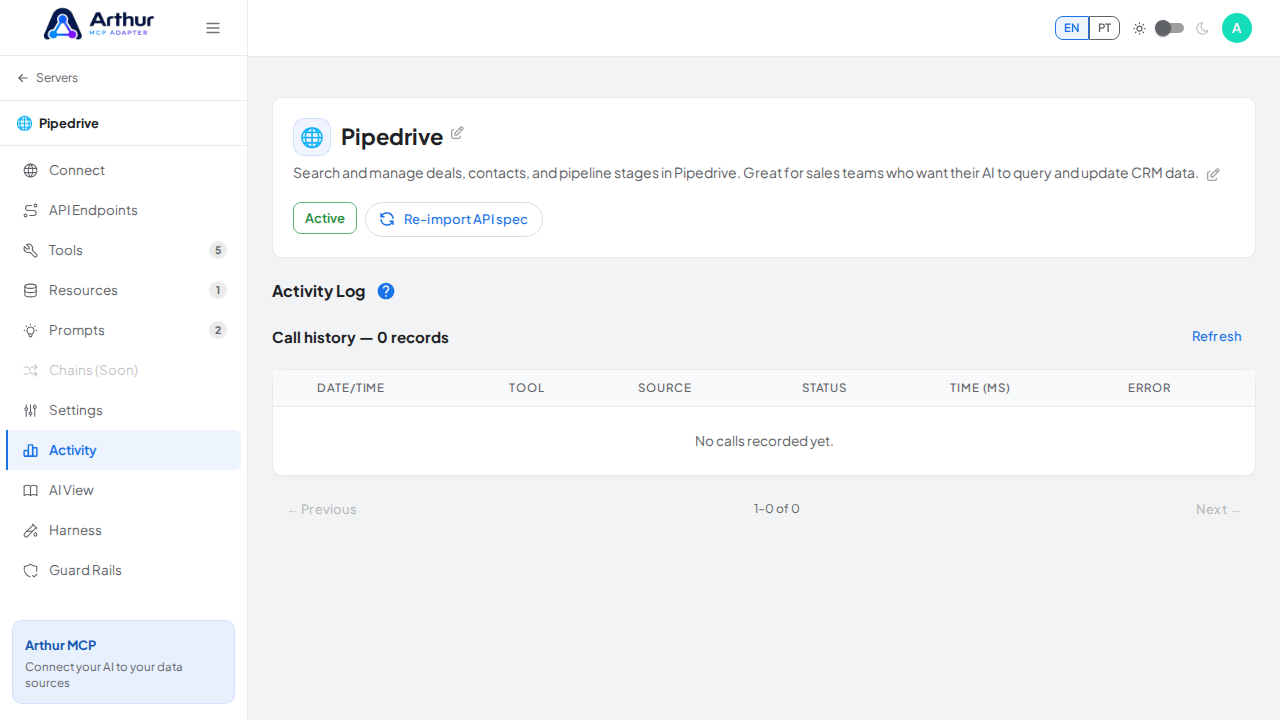Click the TOOL column header
Screen dimensions: 1280x720
(527, 388)
